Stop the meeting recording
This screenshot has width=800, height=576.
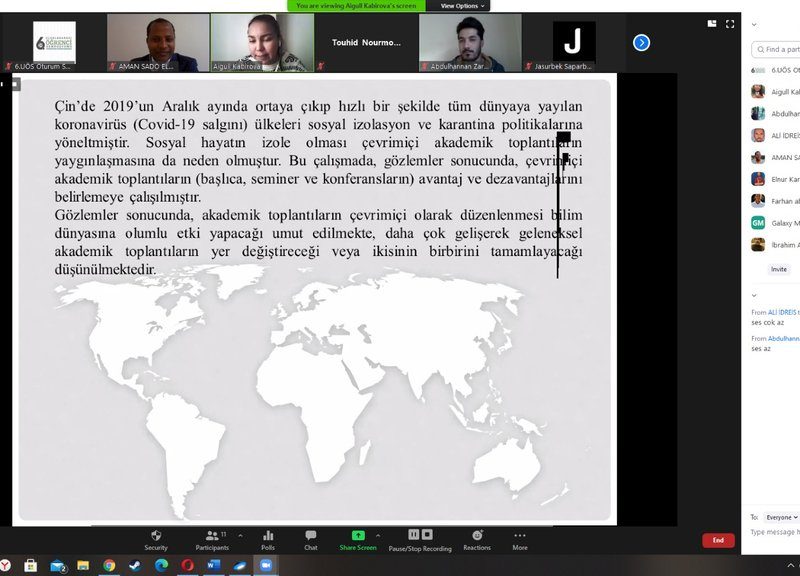pos(427,535)
